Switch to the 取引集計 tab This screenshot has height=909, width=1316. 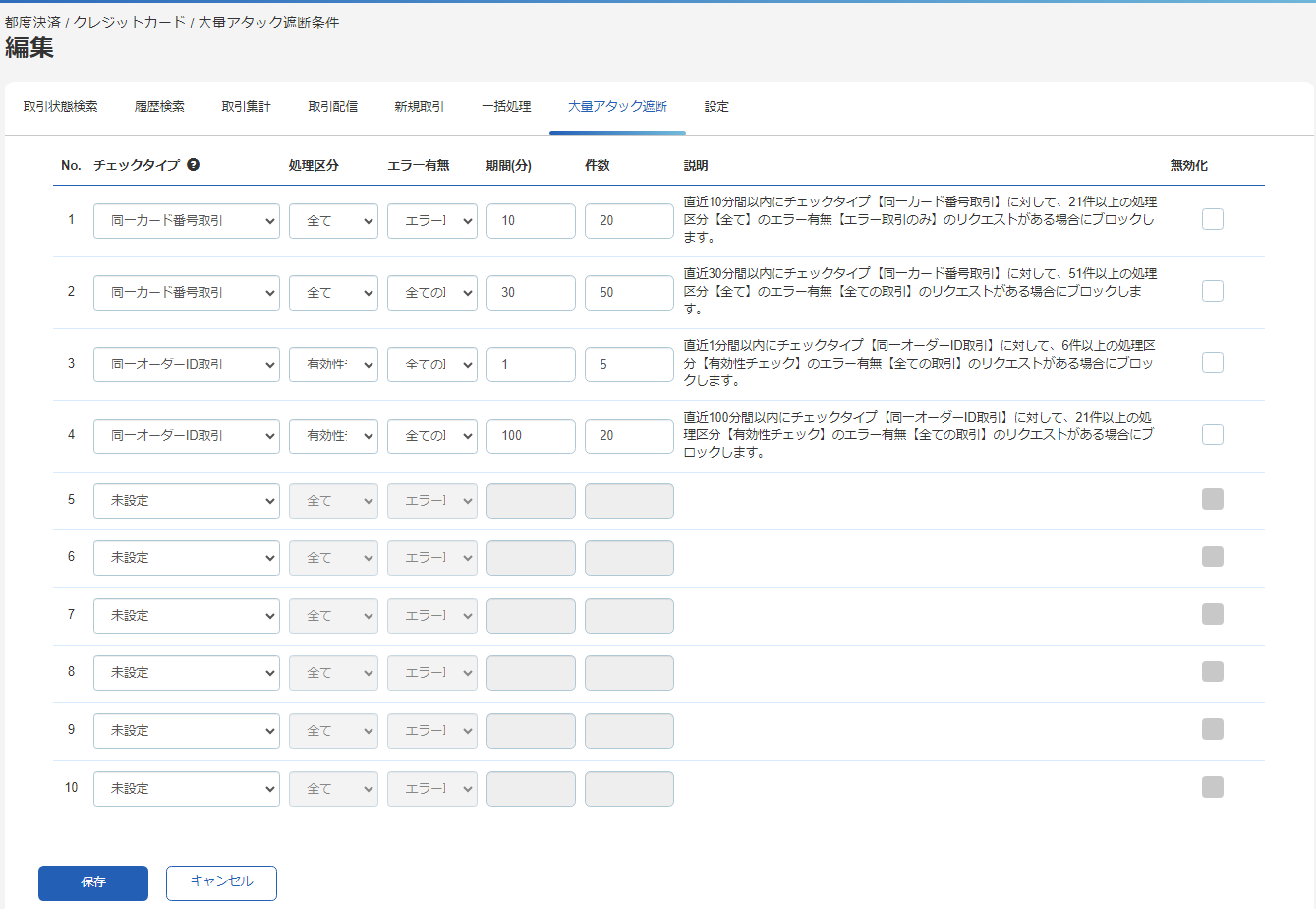coord(246,107)
